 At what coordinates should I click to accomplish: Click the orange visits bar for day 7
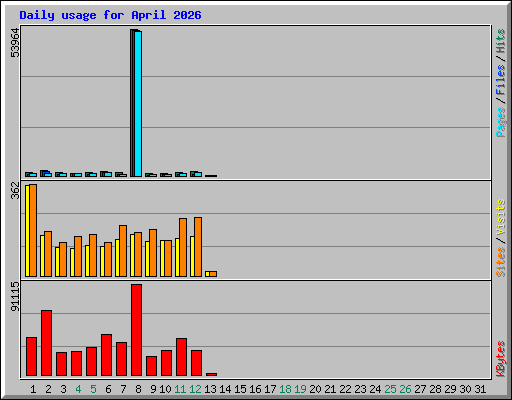[x=123, y=251]
